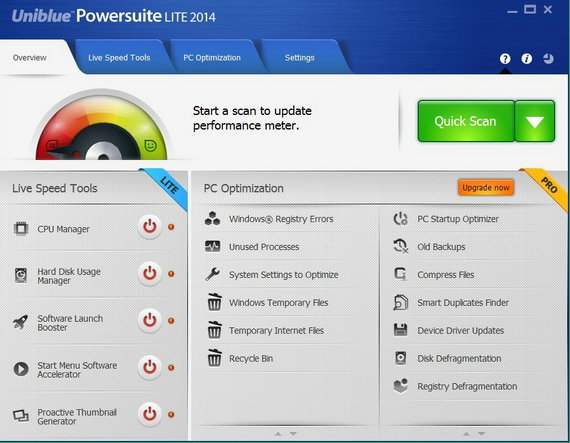Select Old Backups text
The height and width of the screenshot is (443, 570).
pyautogui.click(x=441, y=247)
